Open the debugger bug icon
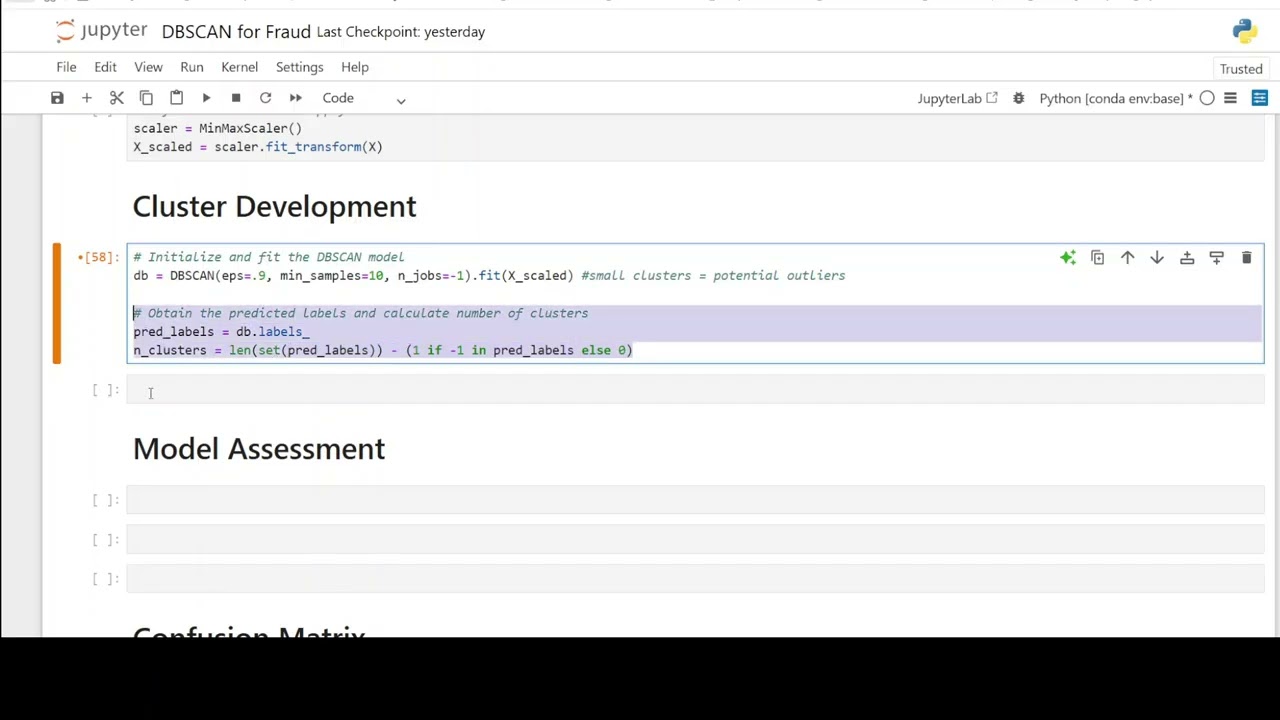The height and width of the screenshot is (720, 1280). (1018, 98)
